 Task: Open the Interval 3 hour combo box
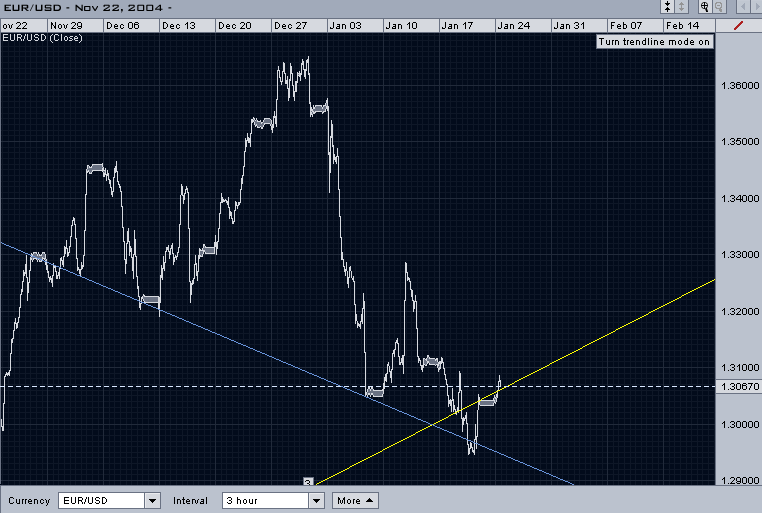[x=273, y=500]
